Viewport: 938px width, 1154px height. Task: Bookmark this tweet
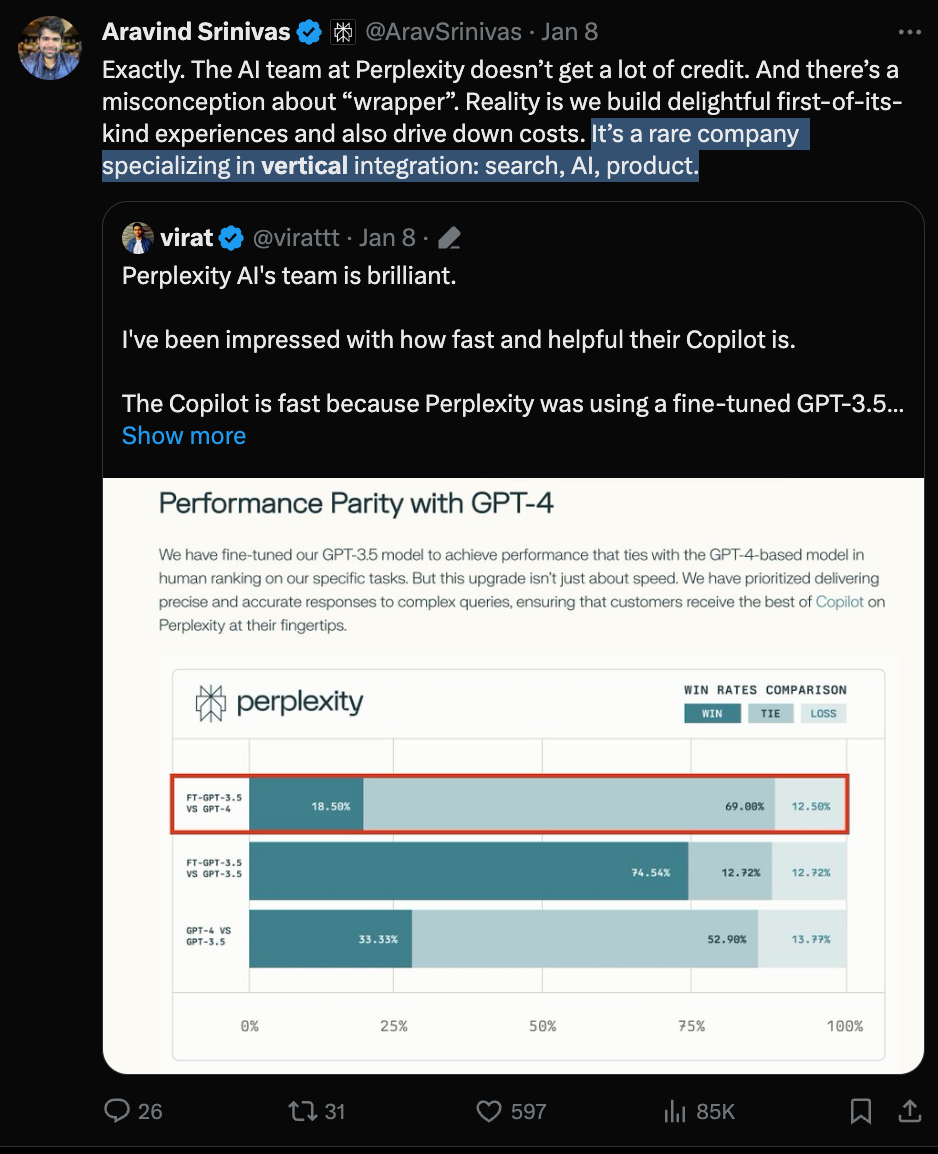pos(860,1110)
